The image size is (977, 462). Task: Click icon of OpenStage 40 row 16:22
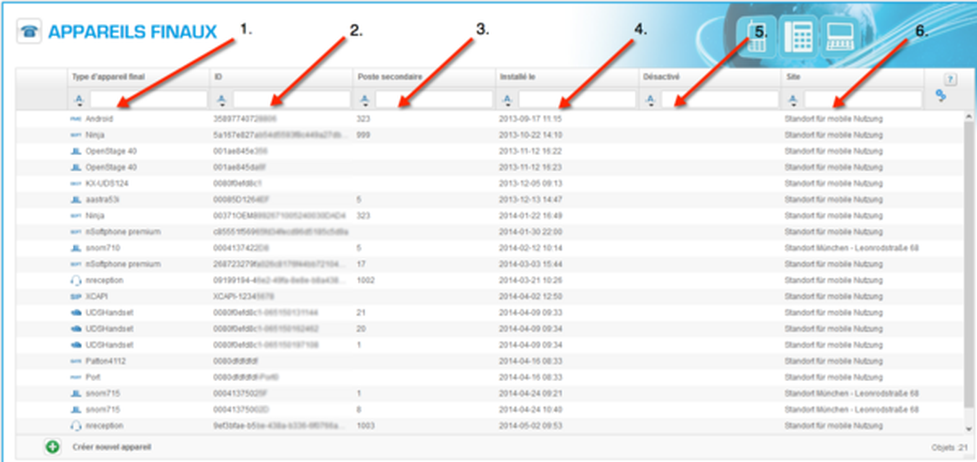click(76, 151)
